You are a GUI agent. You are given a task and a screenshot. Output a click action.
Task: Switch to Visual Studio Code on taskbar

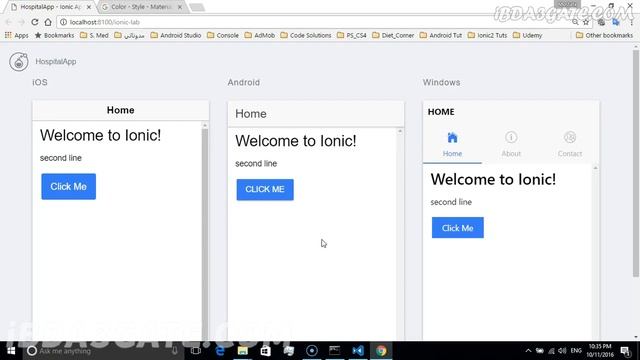point(358,351)
